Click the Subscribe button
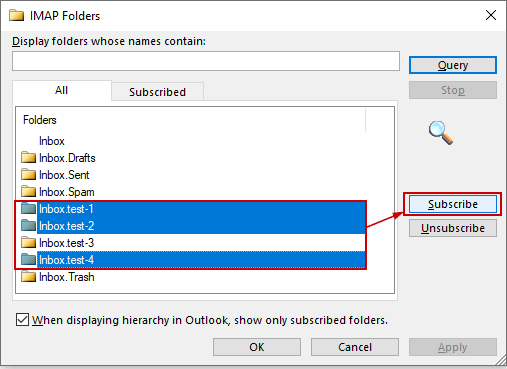Viewport: 507px width, 369px height. pos(453,204)
